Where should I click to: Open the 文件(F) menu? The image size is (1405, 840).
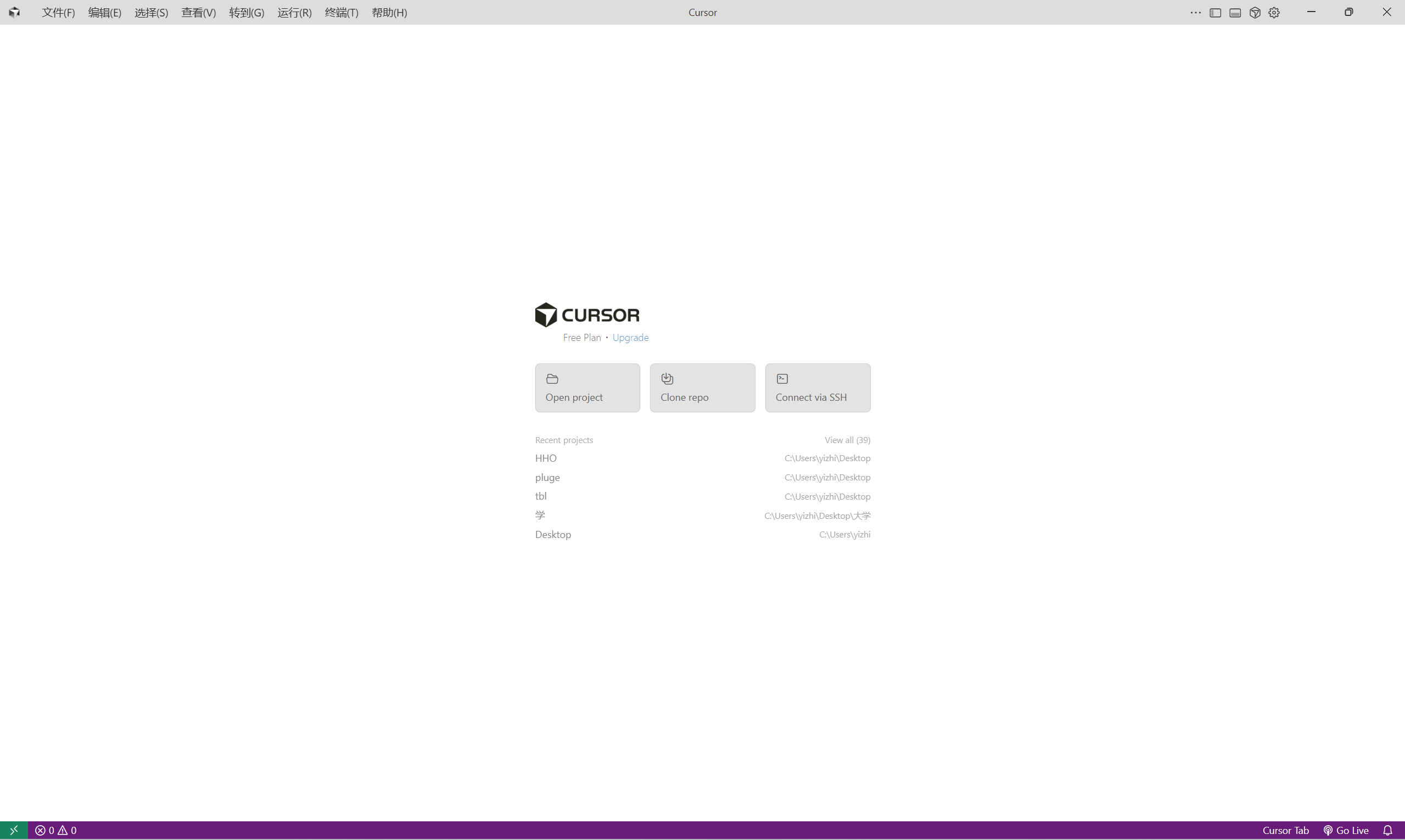click(58, 13)
